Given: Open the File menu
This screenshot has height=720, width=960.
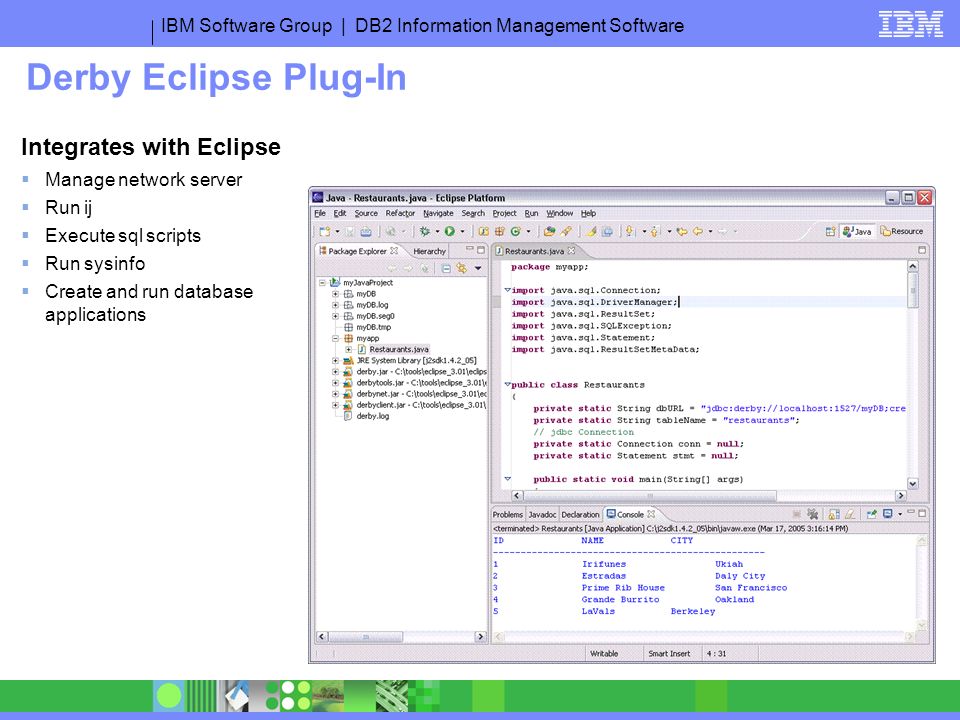Looking at the screenshot, I should click(x=320, y=213).
